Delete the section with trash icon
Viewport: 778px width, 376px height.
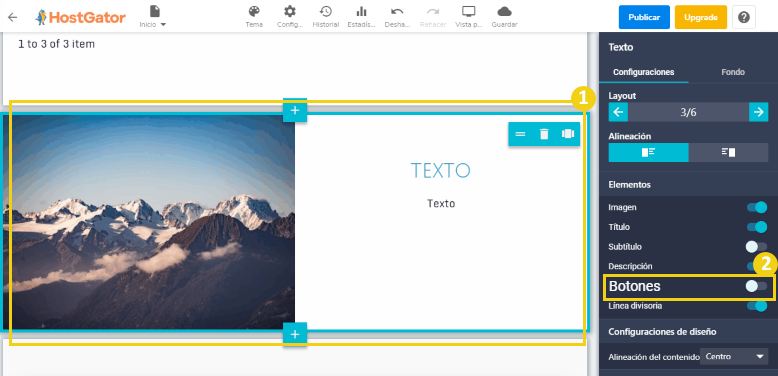(544, 134)
